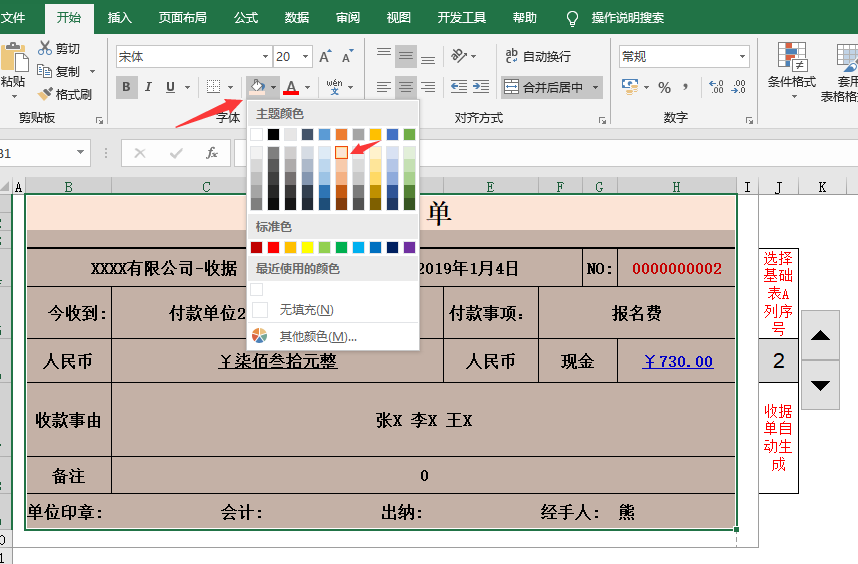Switch to the 数据 (Data) tab
Viewport: 858px width, 564px height.
click(x=297, y=18)
